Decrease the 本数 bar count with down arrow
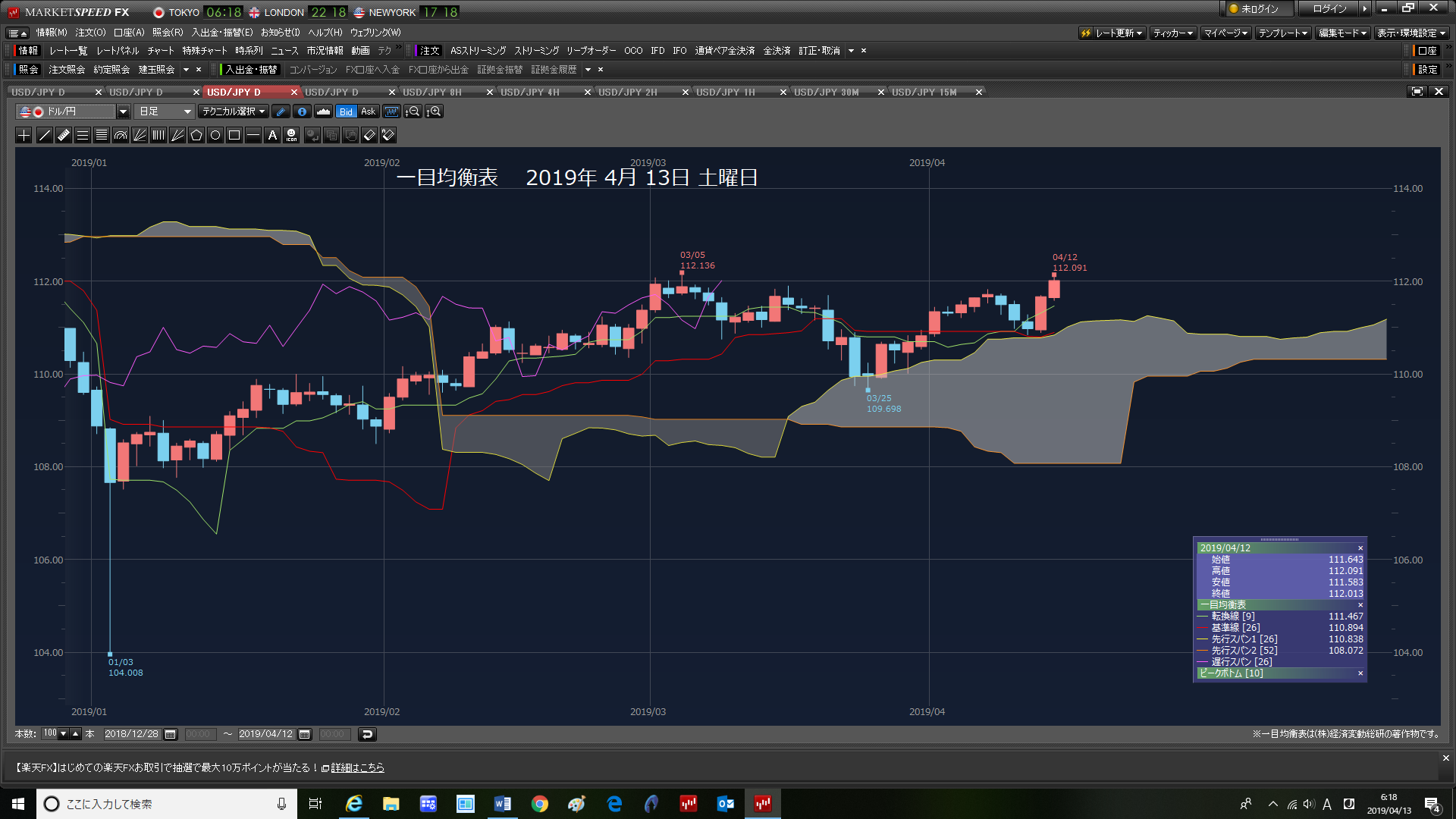This screenshot has width=1456, height=819. (64, 734)
